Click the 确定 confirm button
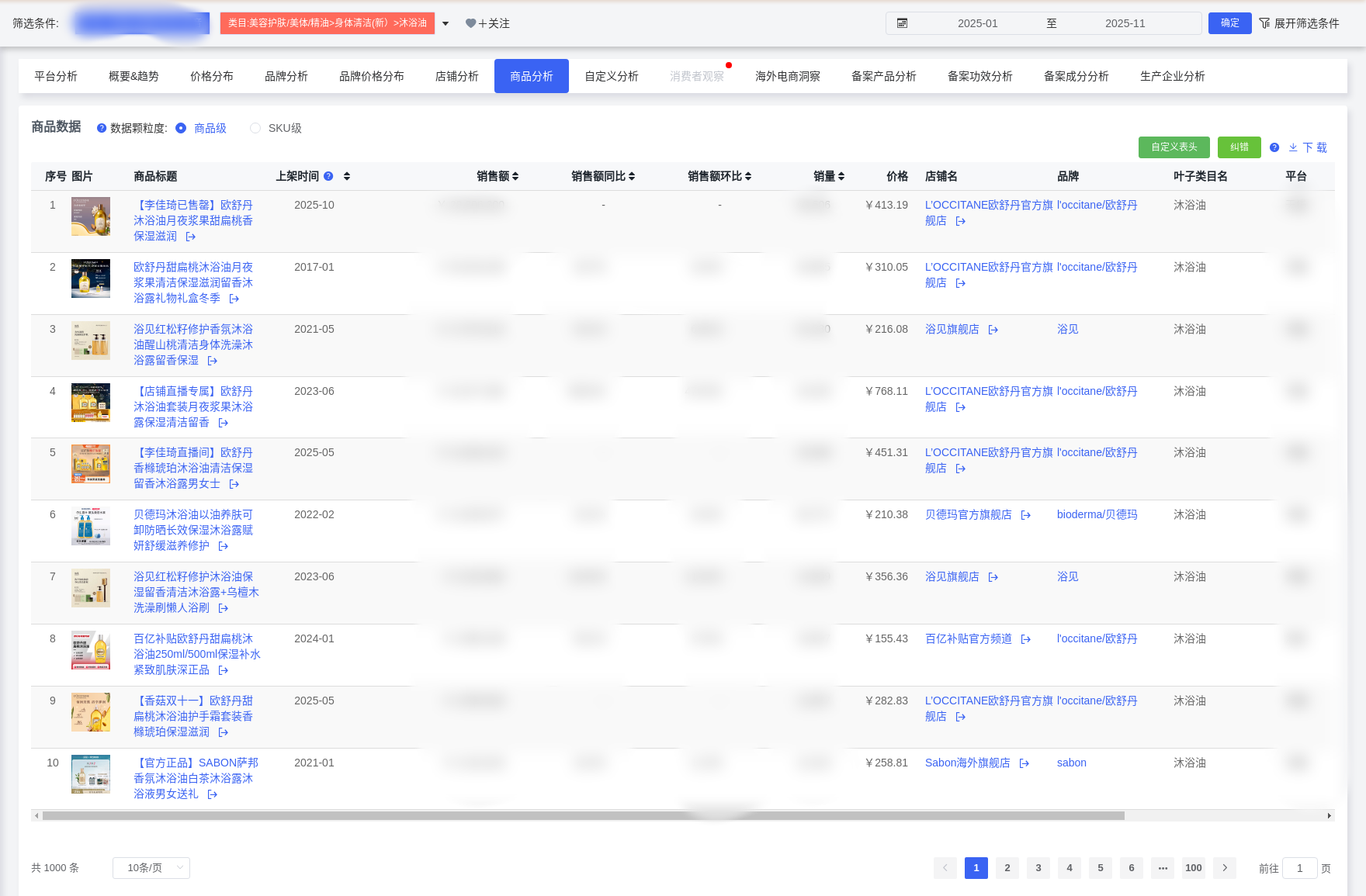Viewport: 1366px width, 896px height. tap(1229, 23)
